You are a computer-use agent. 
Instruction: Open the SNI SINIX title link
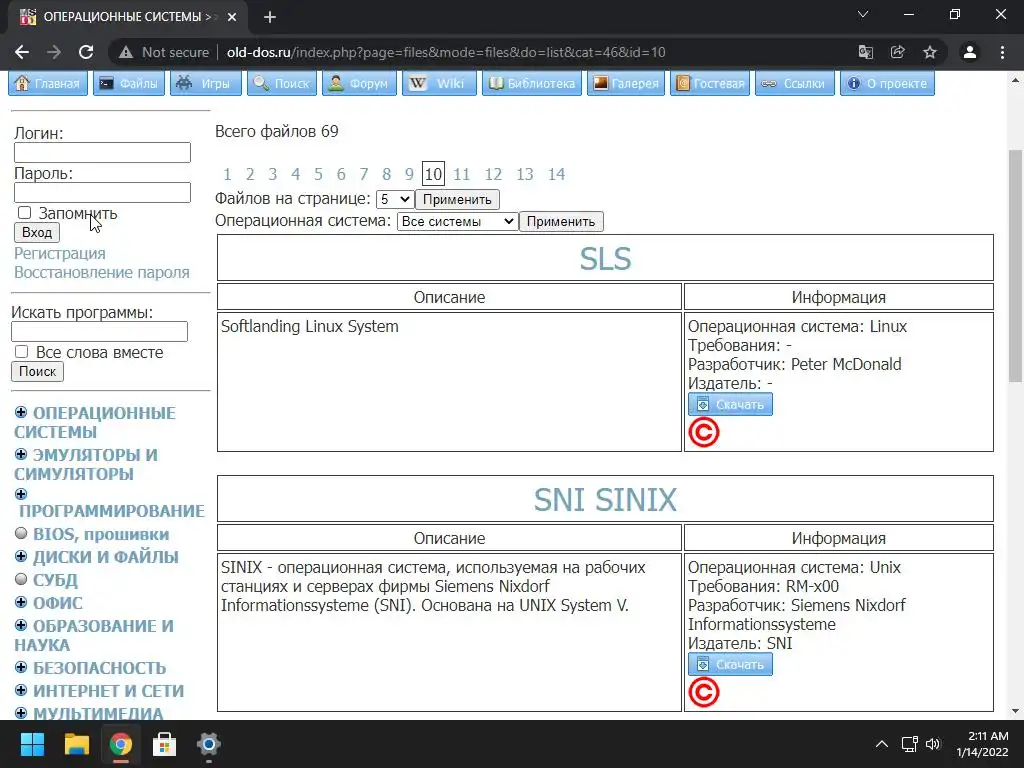pos(605,500)
